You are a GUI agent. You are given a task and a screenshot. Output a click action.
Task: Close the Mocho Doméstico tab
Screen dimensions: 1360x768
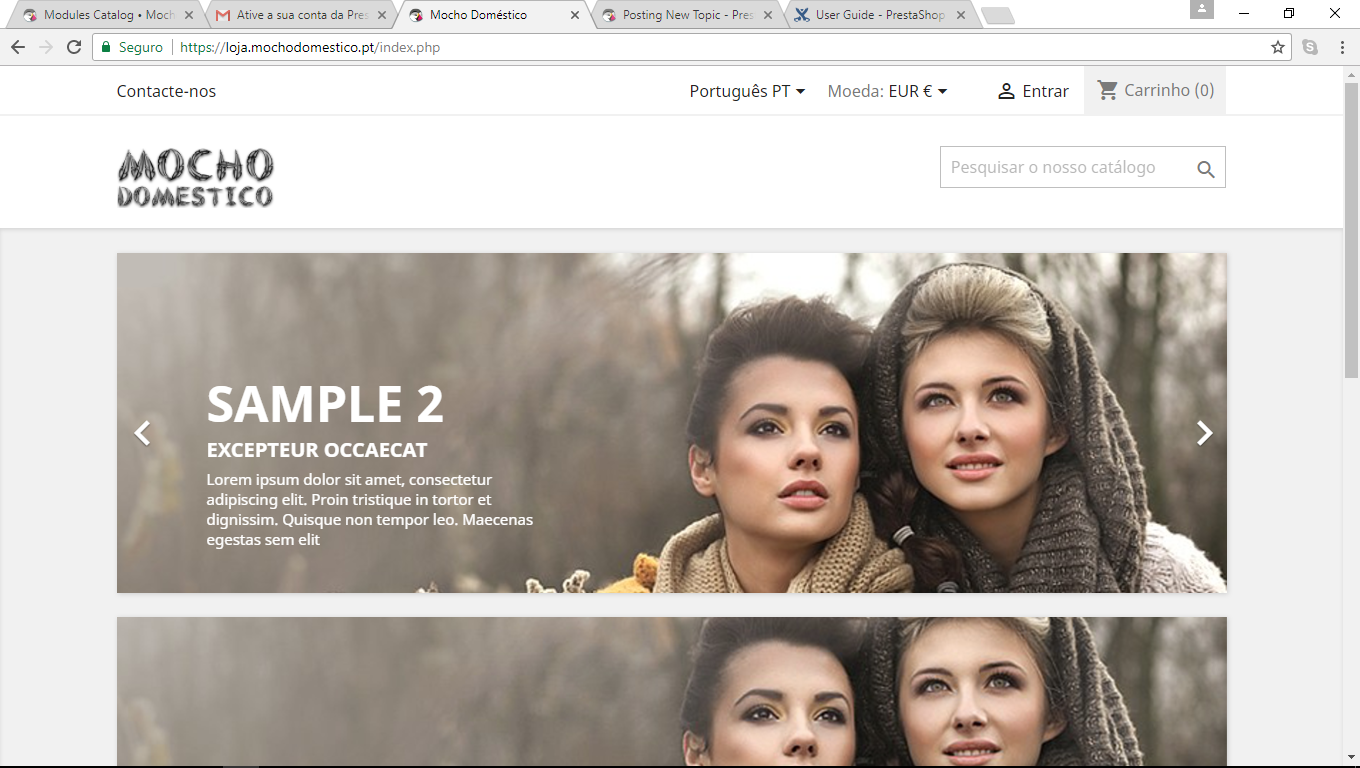(575, 15)
